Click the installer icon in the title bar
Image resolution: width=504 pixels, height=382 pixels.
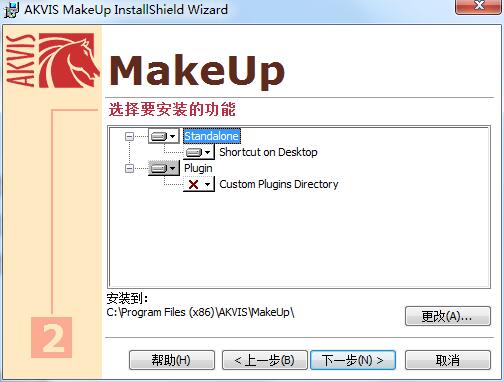coord(11,10)
